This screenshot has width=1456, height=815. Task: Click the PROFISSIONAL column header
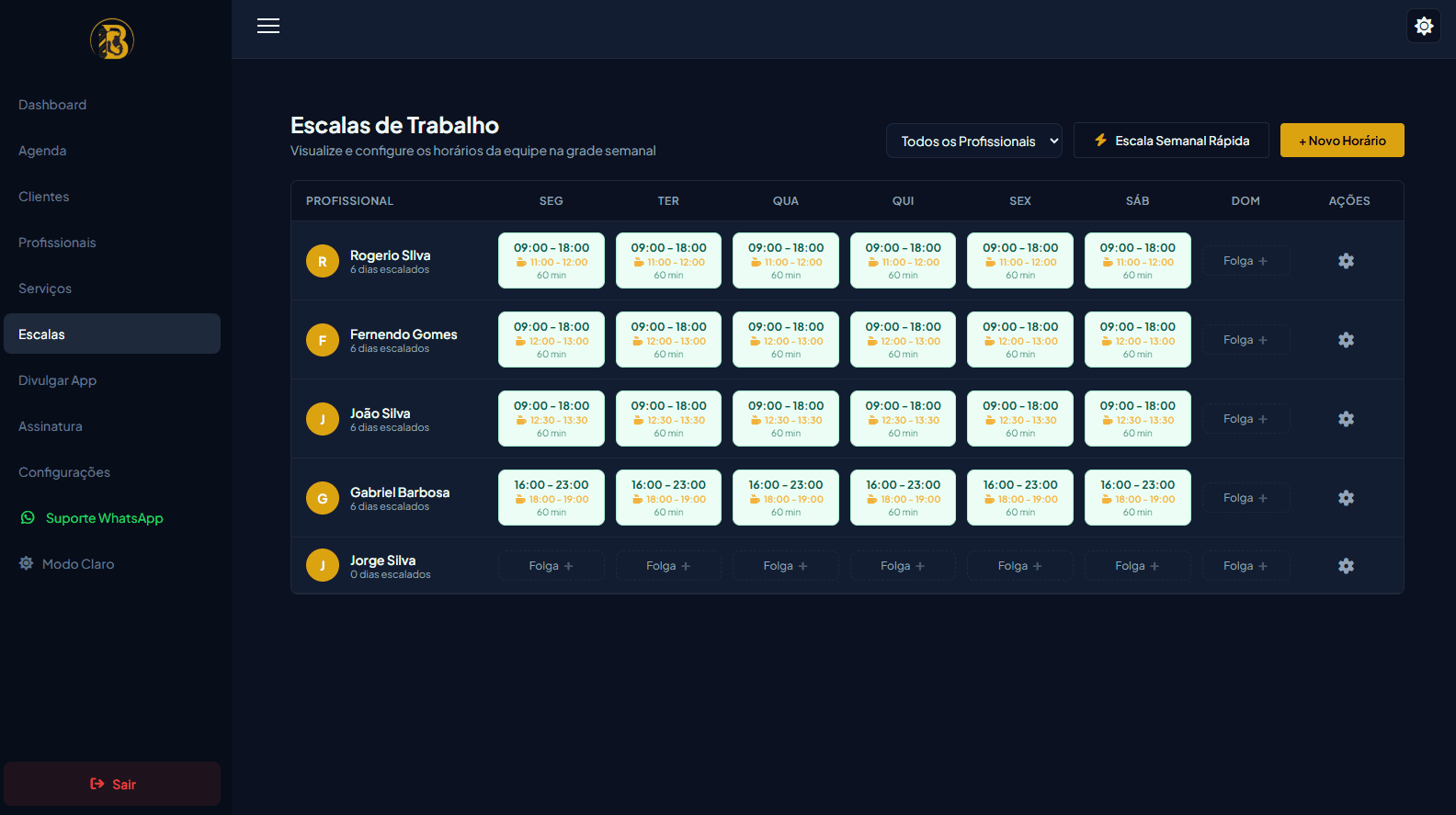(x=349, y=201)
